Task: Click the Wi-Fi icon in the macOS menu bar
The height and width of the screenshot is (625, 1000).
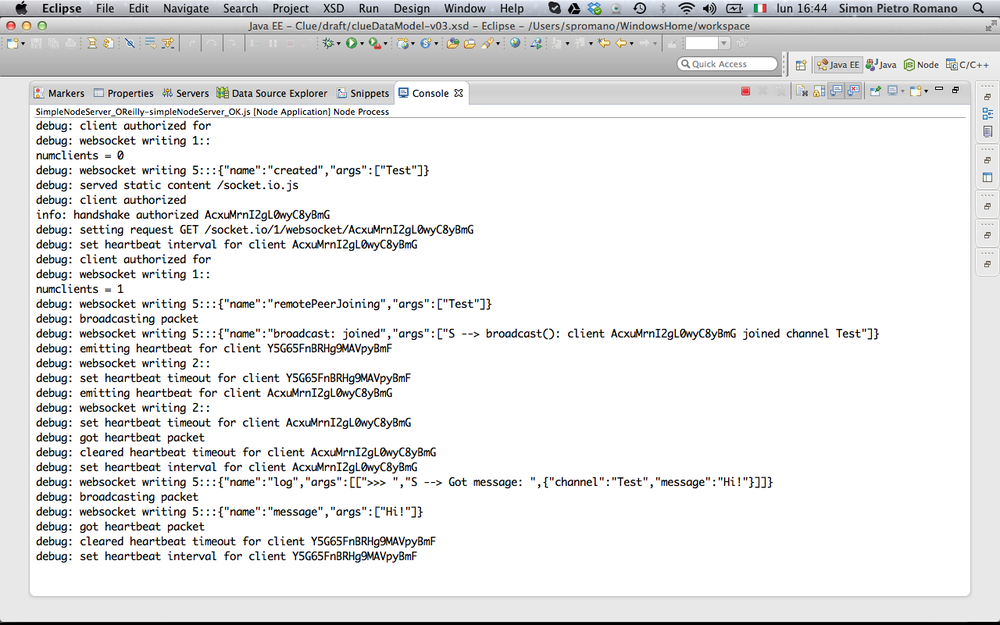Action: 685,8
